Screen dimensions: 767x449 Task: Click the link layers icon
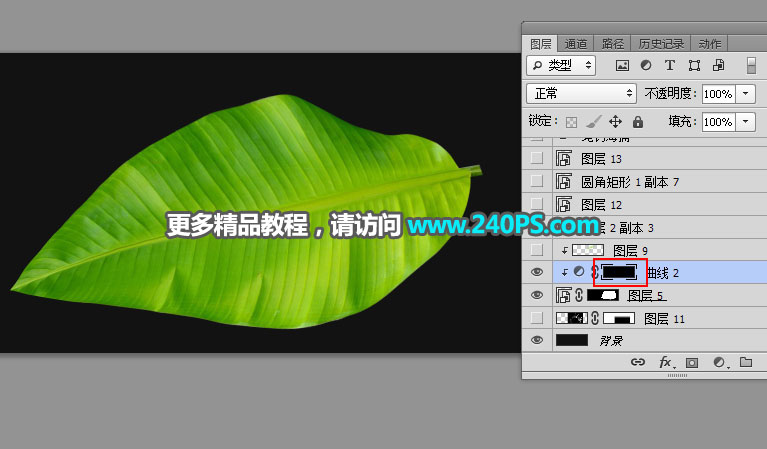637,362
